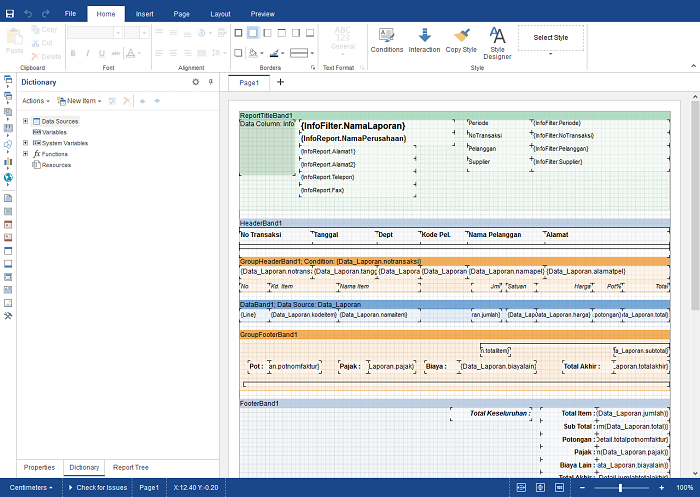
Task: Click the Save icon in title bar
Action: click(x=9, y=14)
